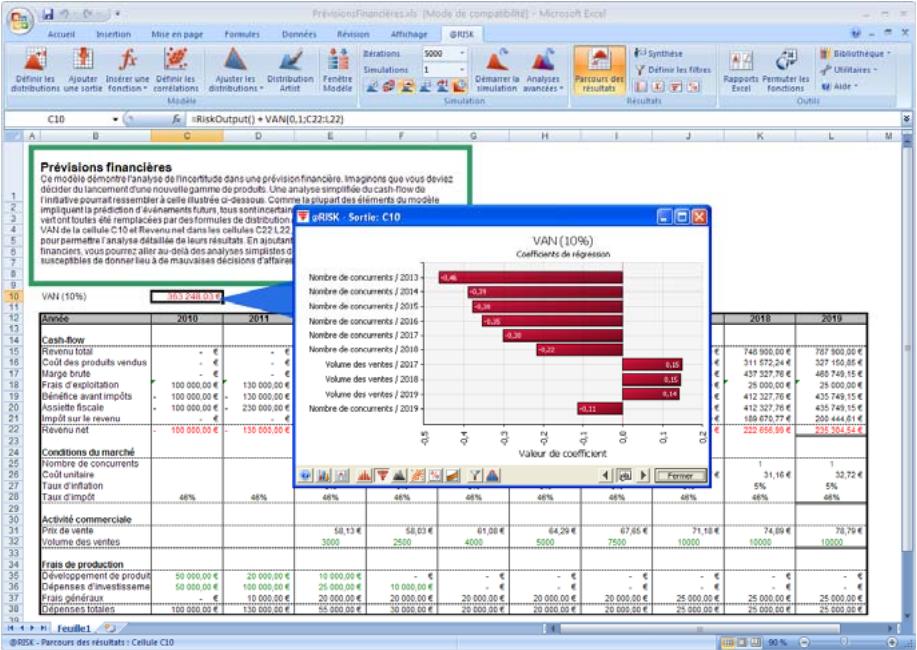The width and height of the screenshot is (917, 650).
Task: Toggle Fenêtre Modèle display
Action: tap(337, 67)
